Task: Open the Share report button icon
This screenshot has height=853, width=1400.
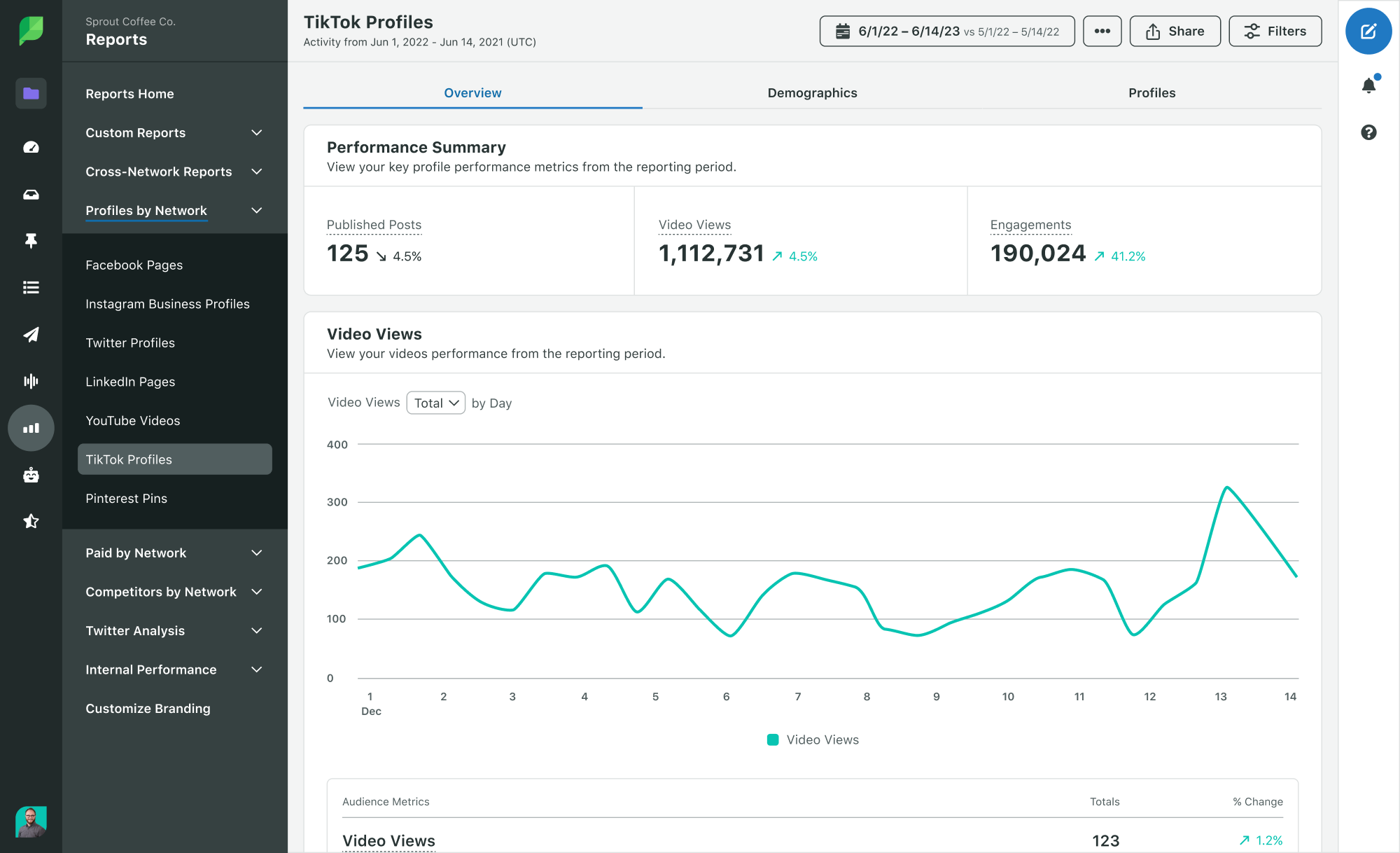Action: pyautogui.click(x=1153, y=31)
